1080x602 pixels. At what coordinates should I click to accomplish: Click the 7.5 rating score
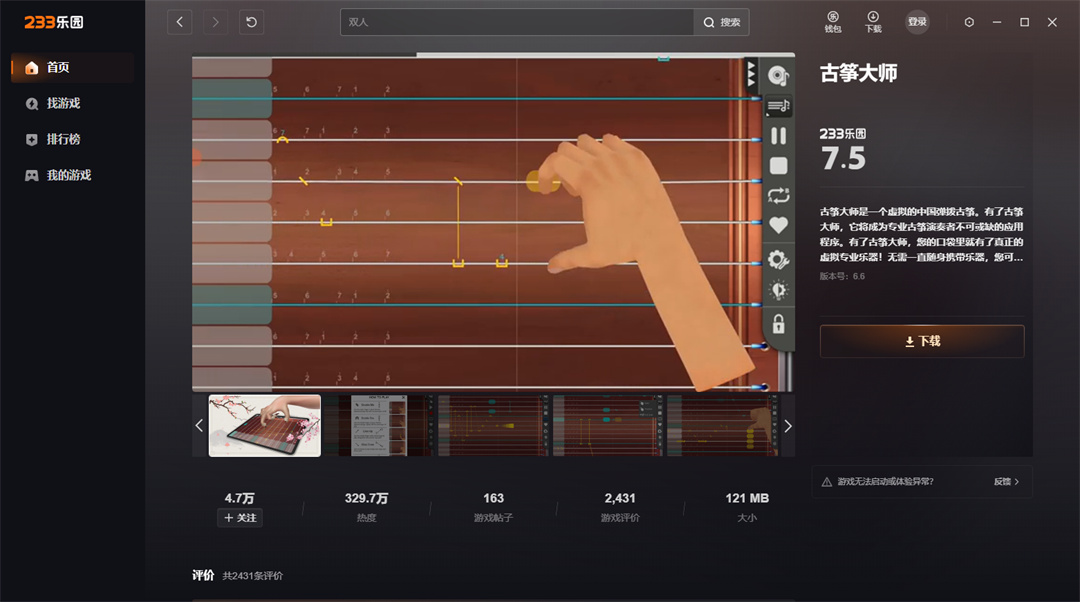pyautogui.click(x=843, y=158)
